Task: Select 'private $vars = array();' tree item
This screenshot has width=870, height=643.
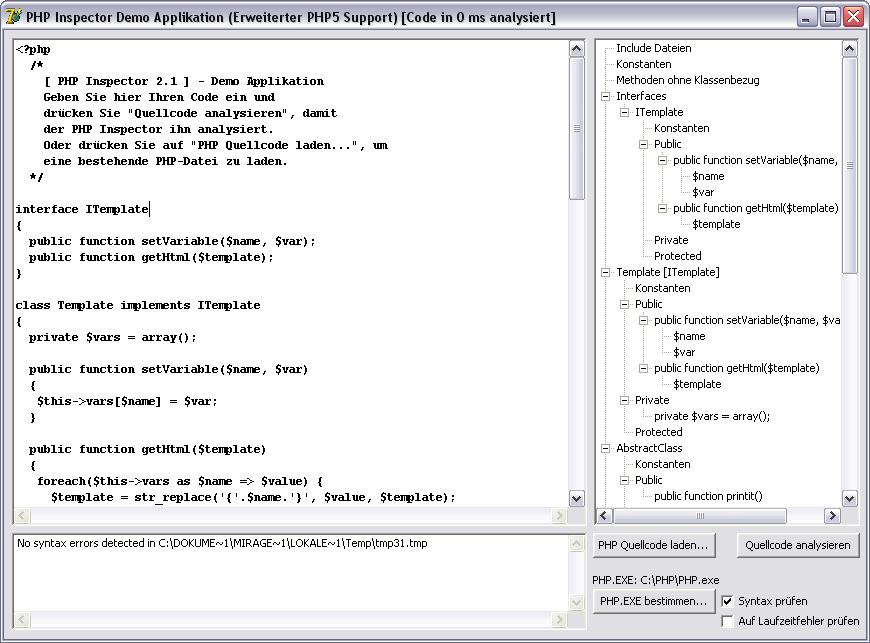Action: coord(712,417)
